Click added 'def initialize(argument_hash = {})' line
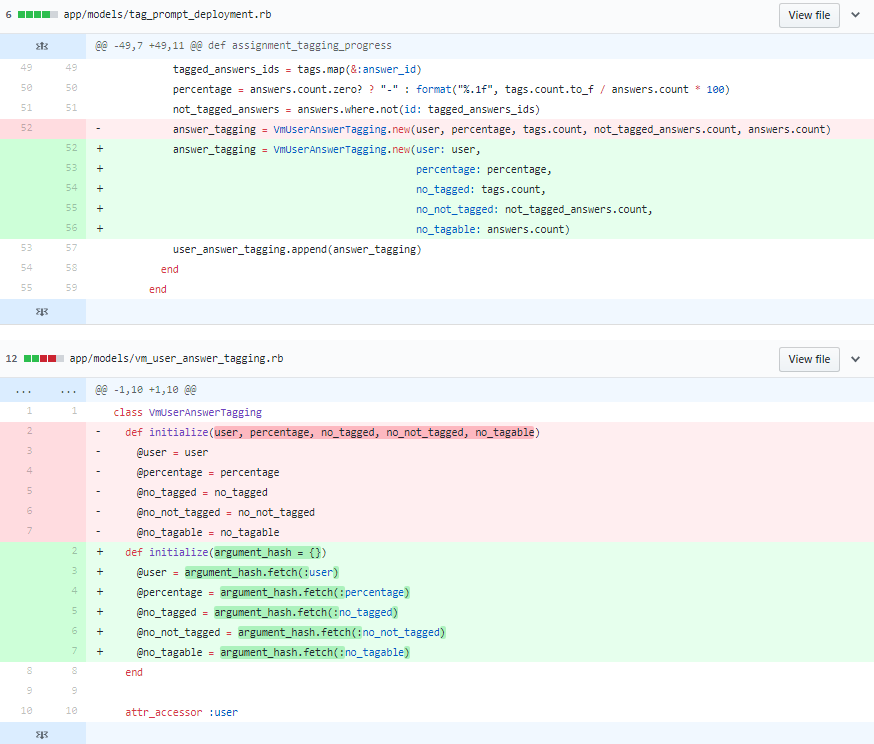The image size is (874, 744). pos(480,552)
